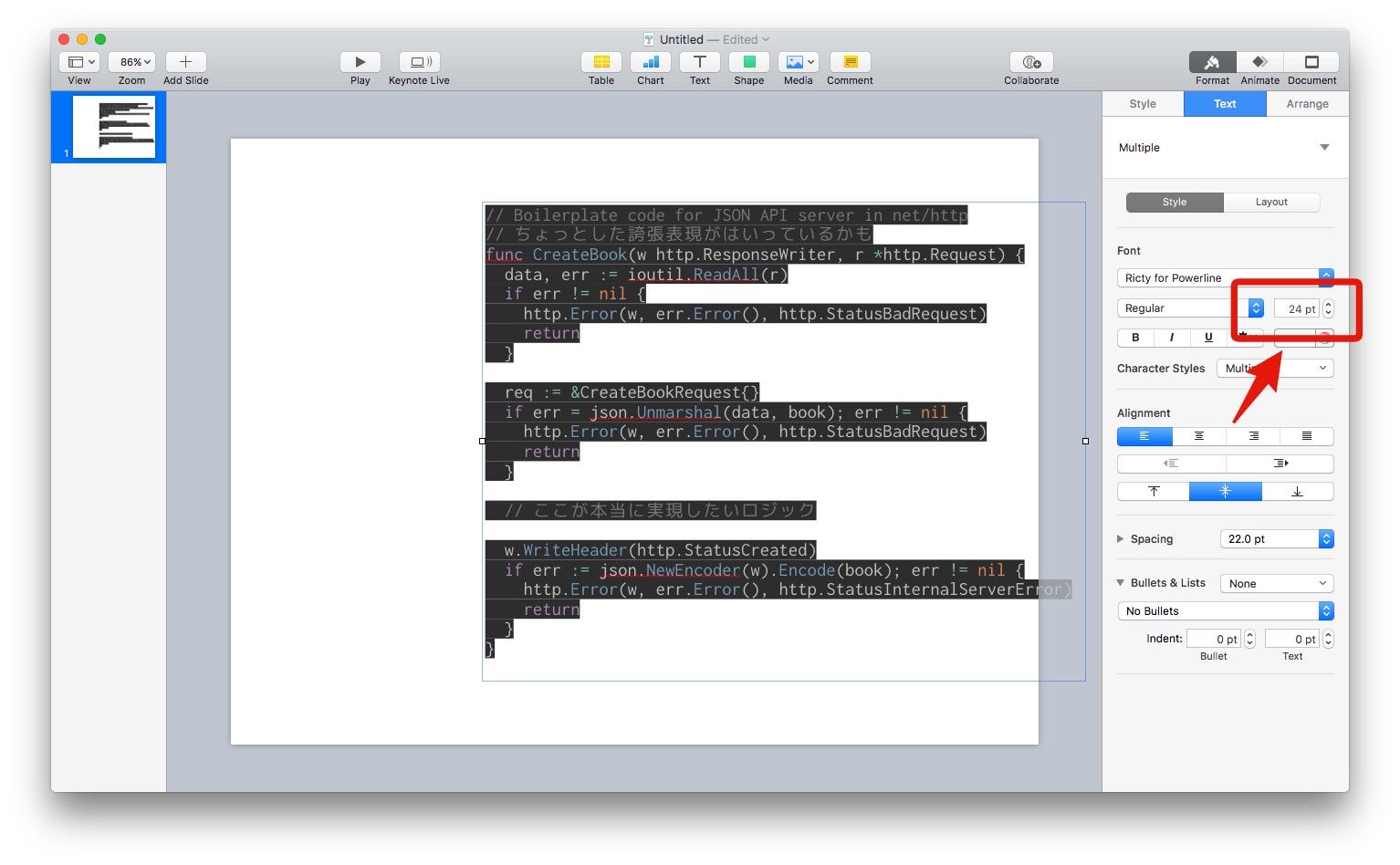Open the Animate inspector
Viewport: 1400px width, 865px height.
(x=1260, y=62)
